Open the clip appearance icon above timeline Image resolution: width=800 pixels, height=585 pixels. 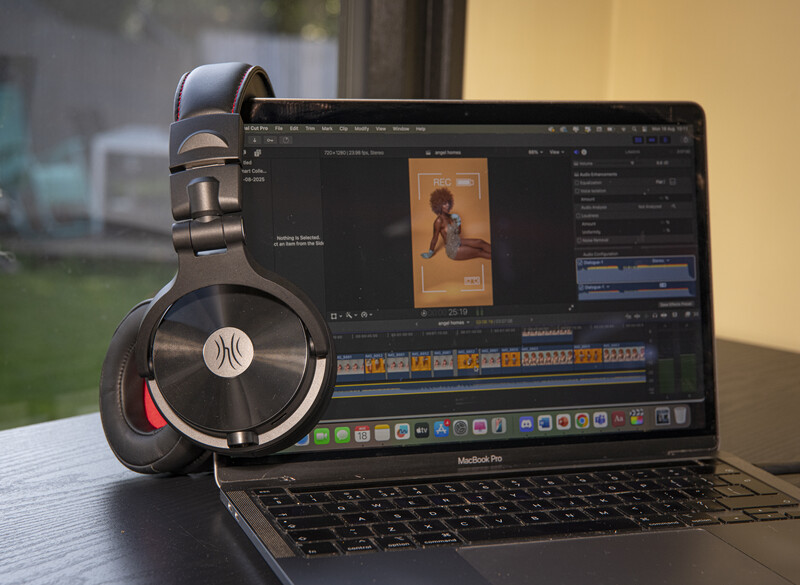pos(674,315)
